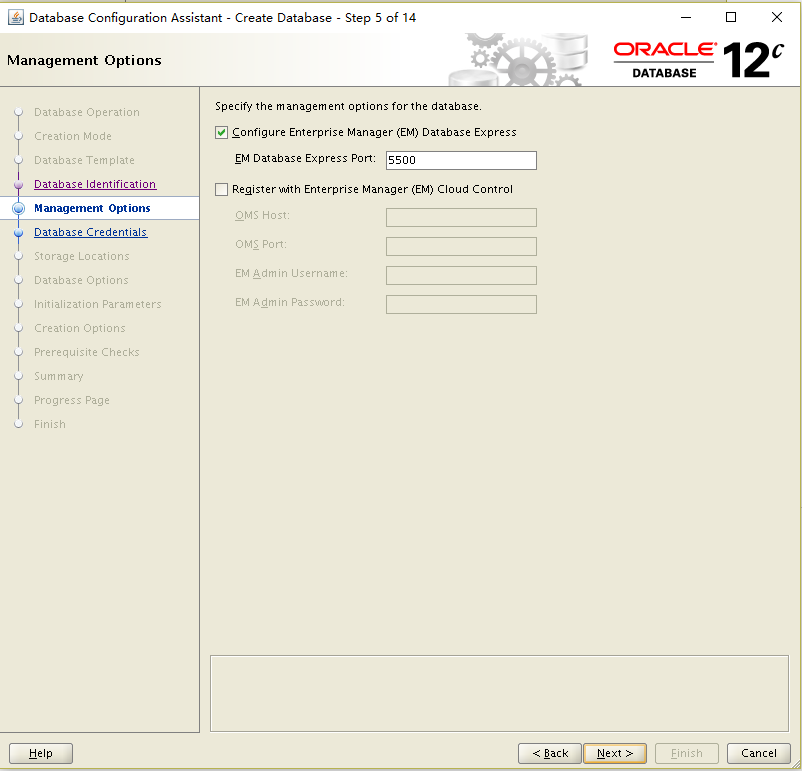Open Database Credentials step link

click(x=91, y=232)
